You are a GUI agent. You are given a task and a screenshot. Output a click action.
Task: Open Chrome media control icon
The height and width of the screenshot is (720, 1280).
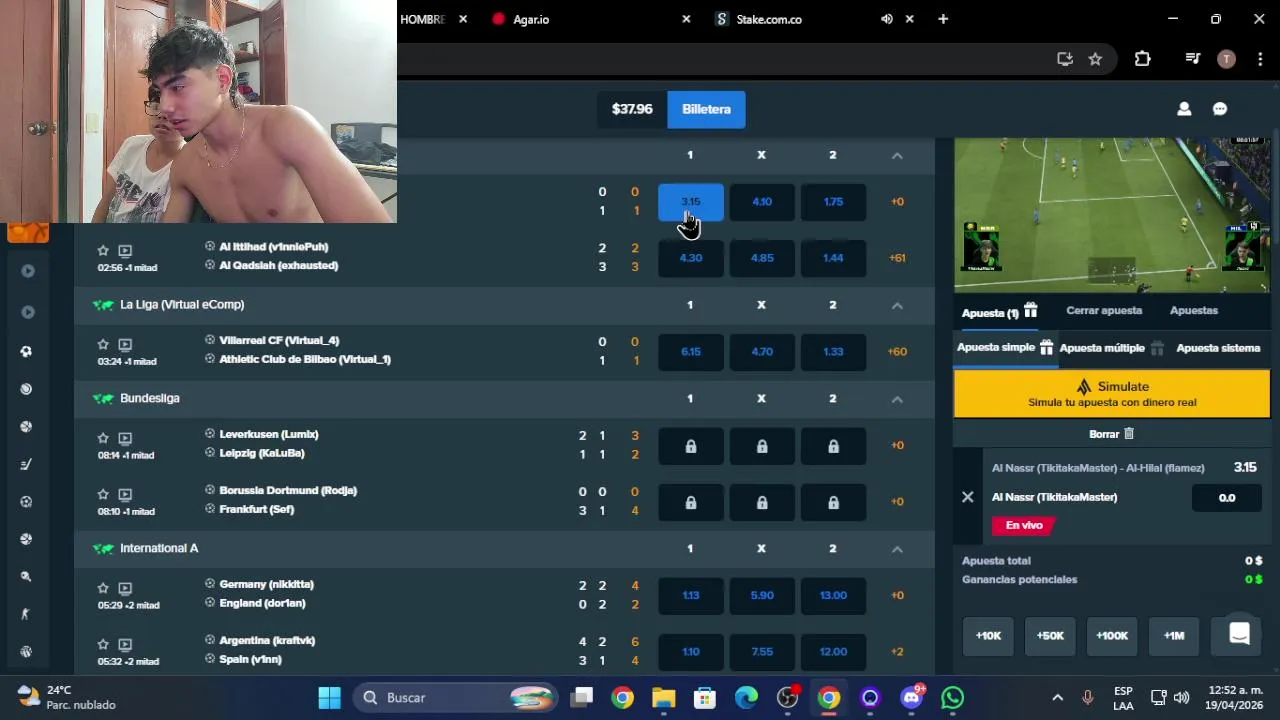pos(1192,59)
